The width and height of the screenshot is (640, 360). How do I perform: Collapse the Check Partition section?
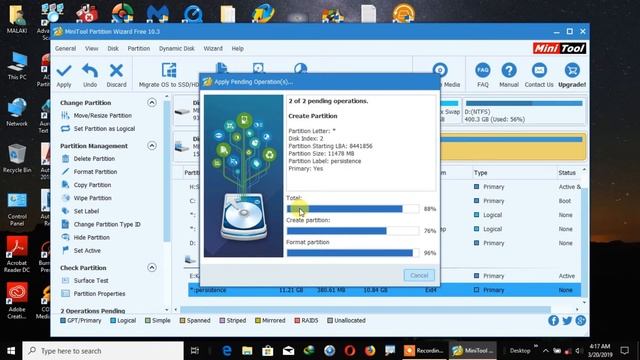click(152, 267)
